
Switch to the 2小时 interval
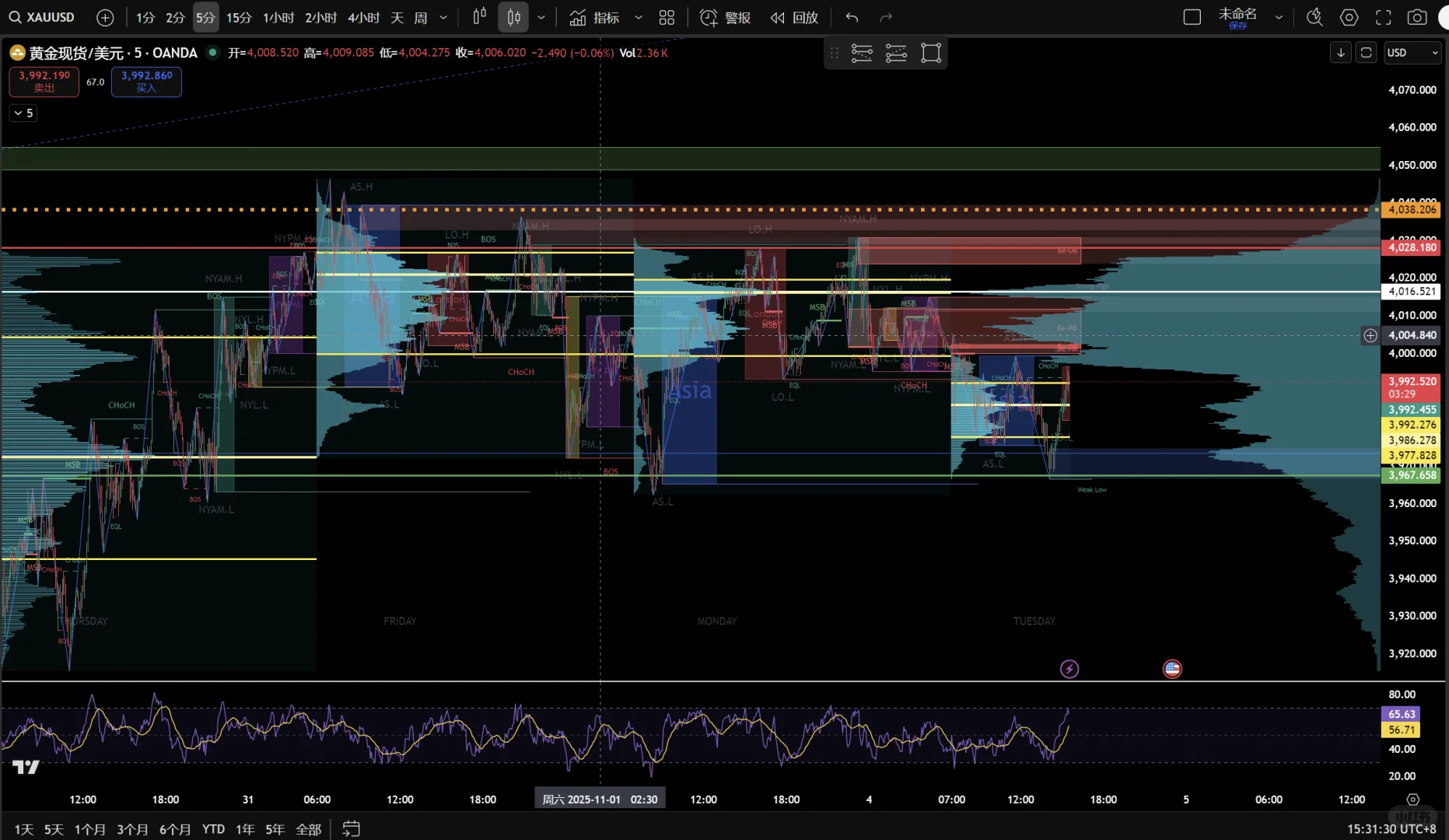point(320,17)
